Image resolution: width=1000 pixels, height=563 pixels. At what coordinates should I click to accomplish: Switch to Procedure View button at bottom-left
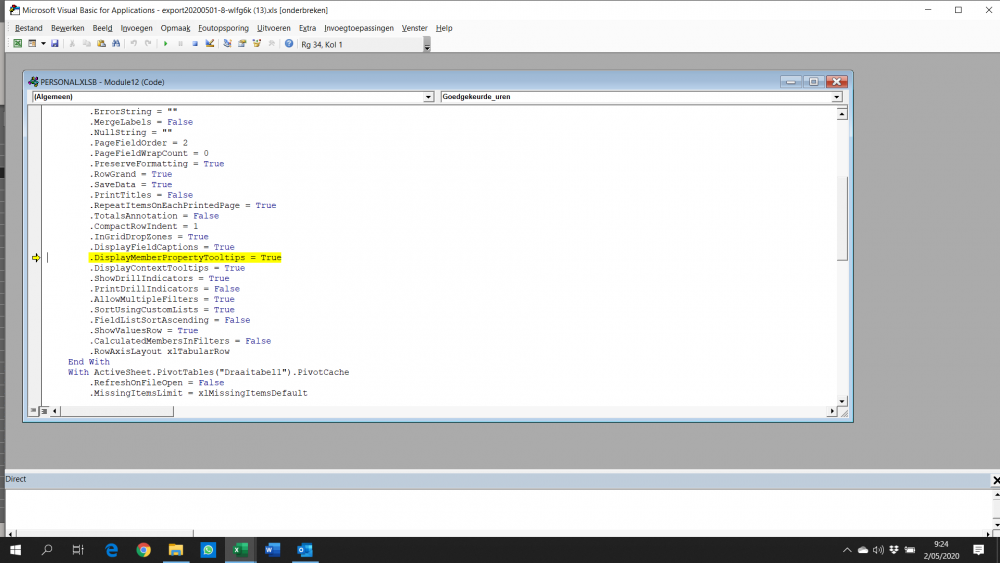[33, 410]
